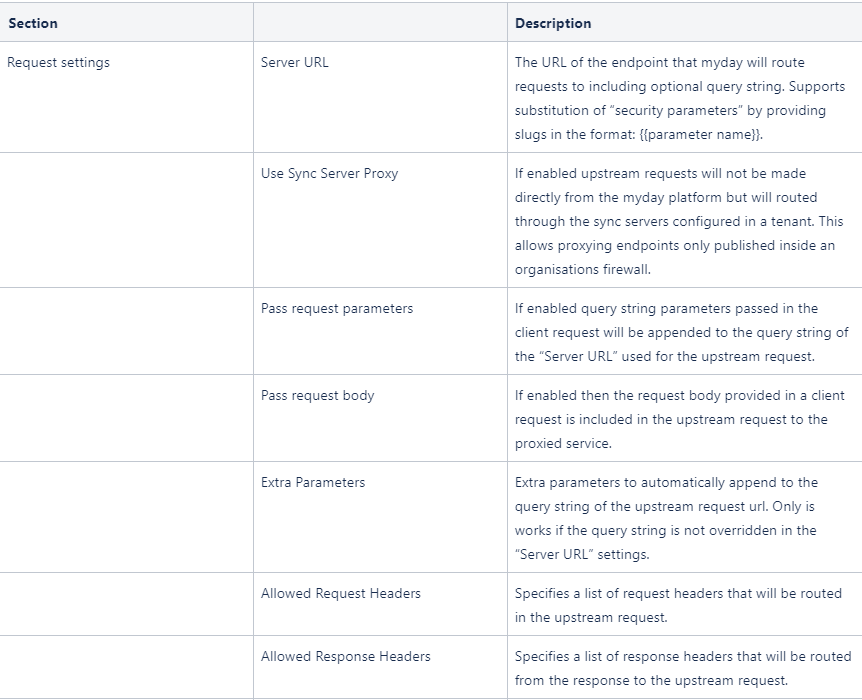Image resolution: width=862 pixels, height=700 pixels.
Task: Click description about query string parameters appended
Action: click(x=682, y=332)
